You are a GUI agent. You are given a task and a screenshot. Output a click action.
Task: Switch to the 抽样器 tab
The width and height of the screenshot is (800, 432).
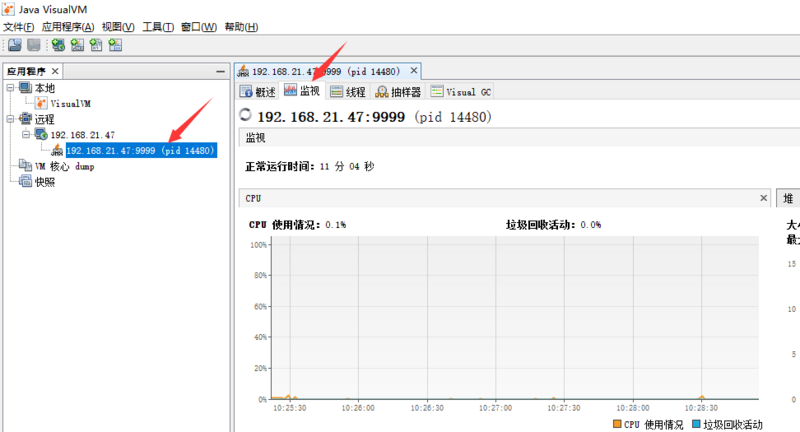tap(398, 92)
